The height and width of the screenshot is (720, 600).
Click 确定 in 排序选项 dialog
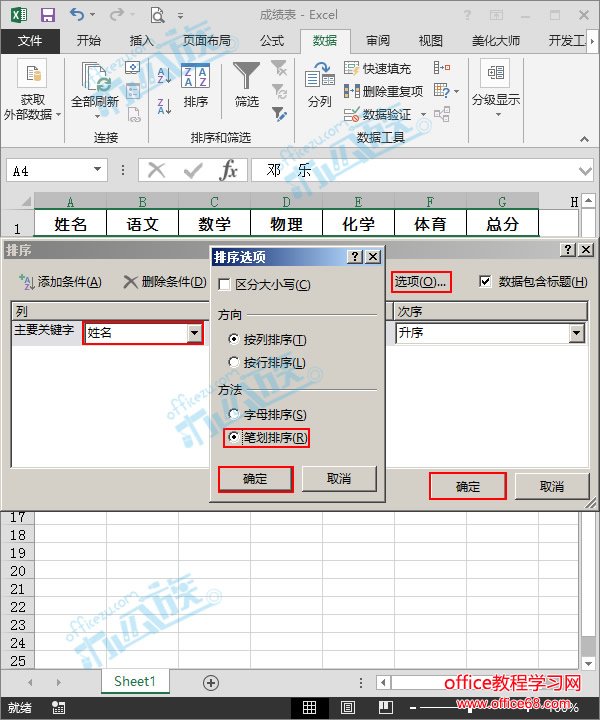click(x=255, y=479)
